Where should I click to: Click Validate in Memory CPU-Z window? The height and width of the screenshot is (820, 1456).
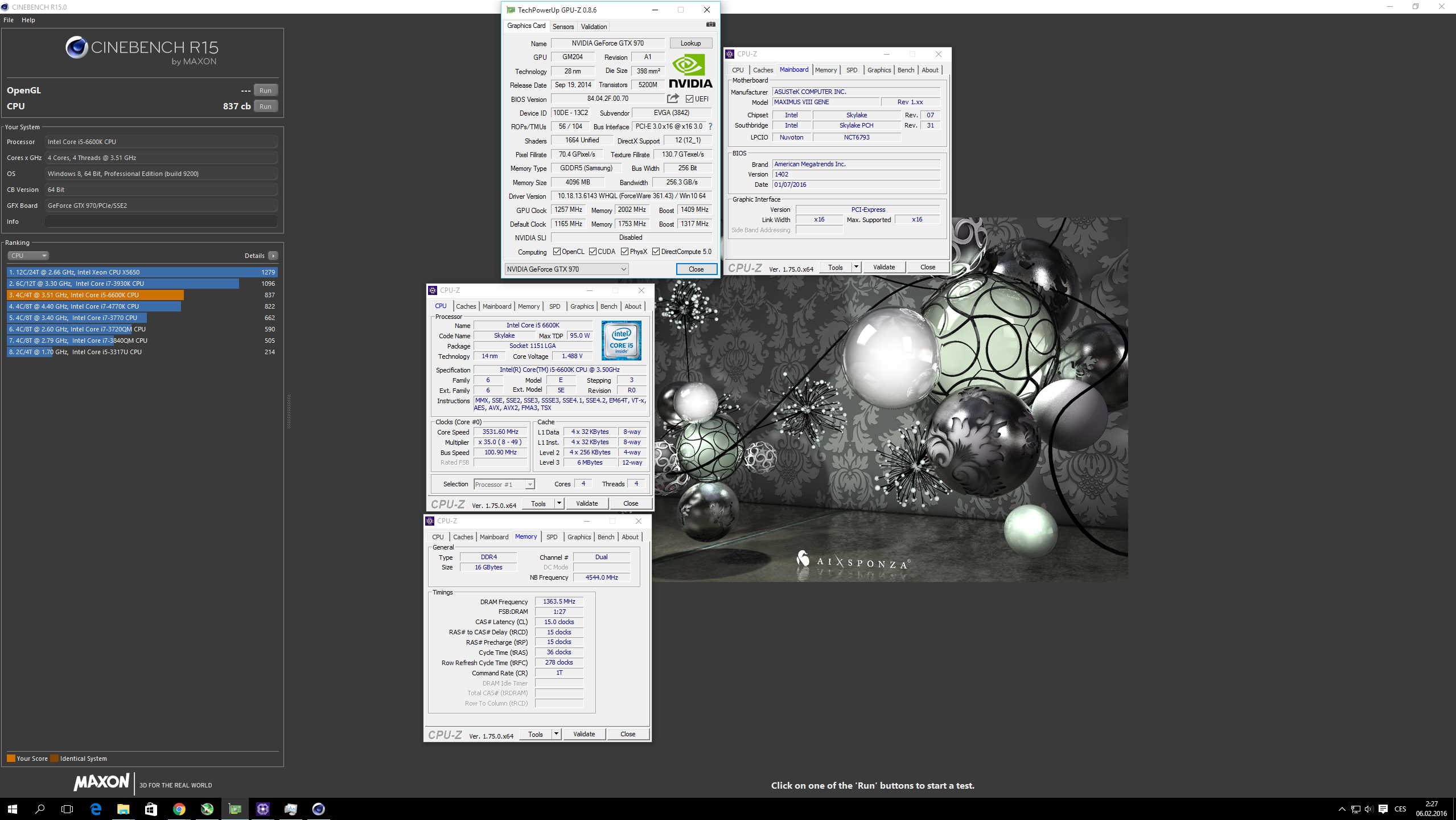pos(584,734)
